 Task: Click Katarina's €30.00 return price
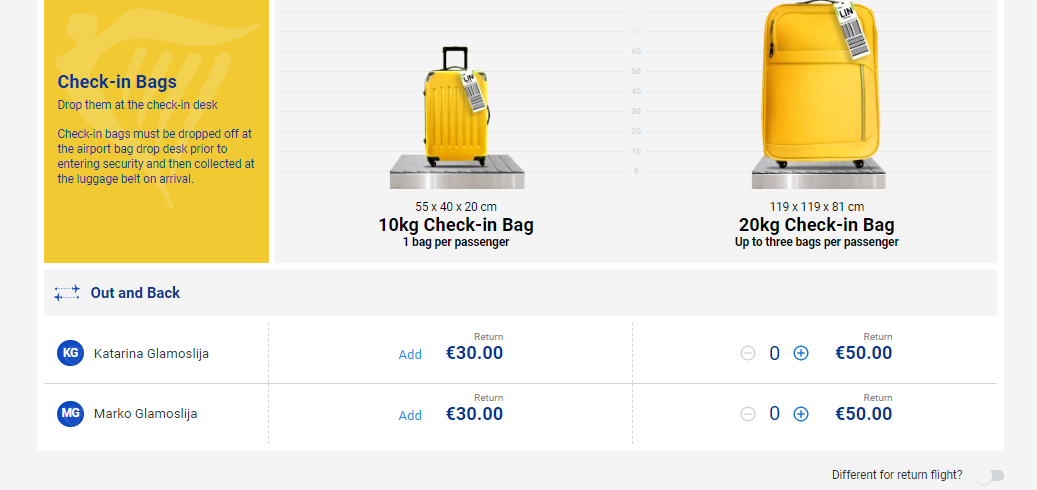pos(474,353)
